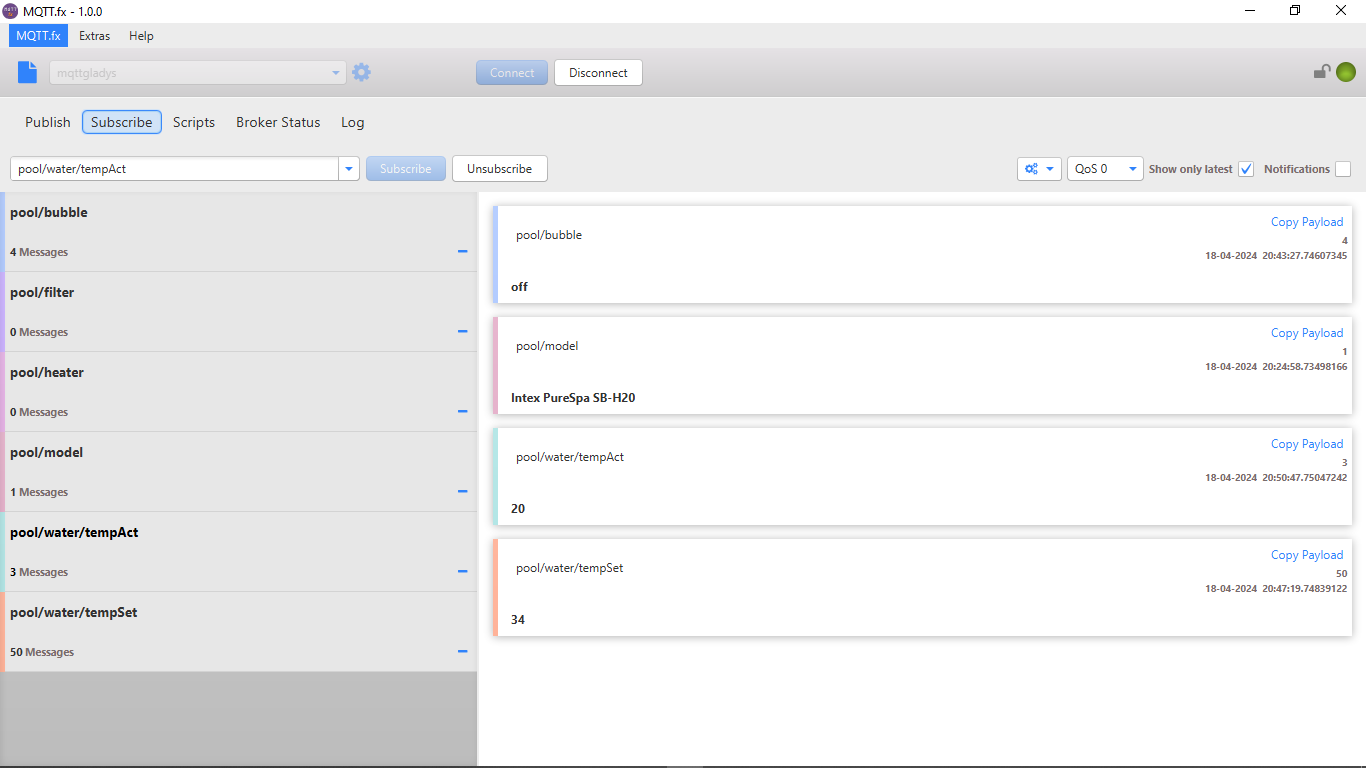Click the blue Subscribe button

point(406,169)
